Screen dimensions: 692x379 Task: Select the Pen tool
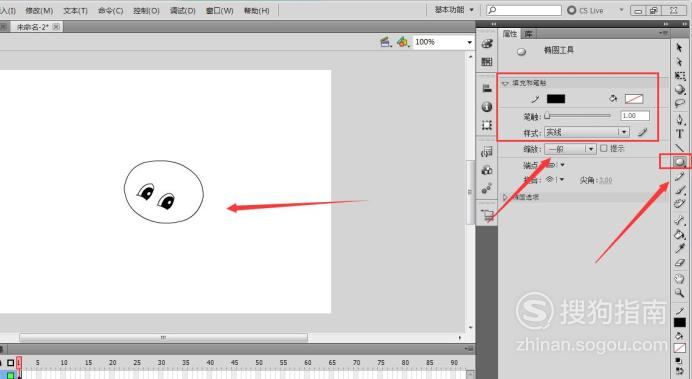(x=680, y=119)
